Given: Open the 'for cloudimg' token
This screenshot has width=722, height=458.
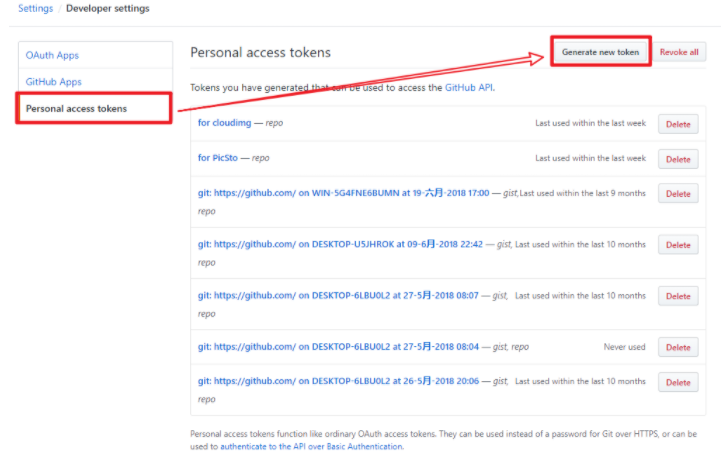Looking at the screenshot, I should (224, 123).
